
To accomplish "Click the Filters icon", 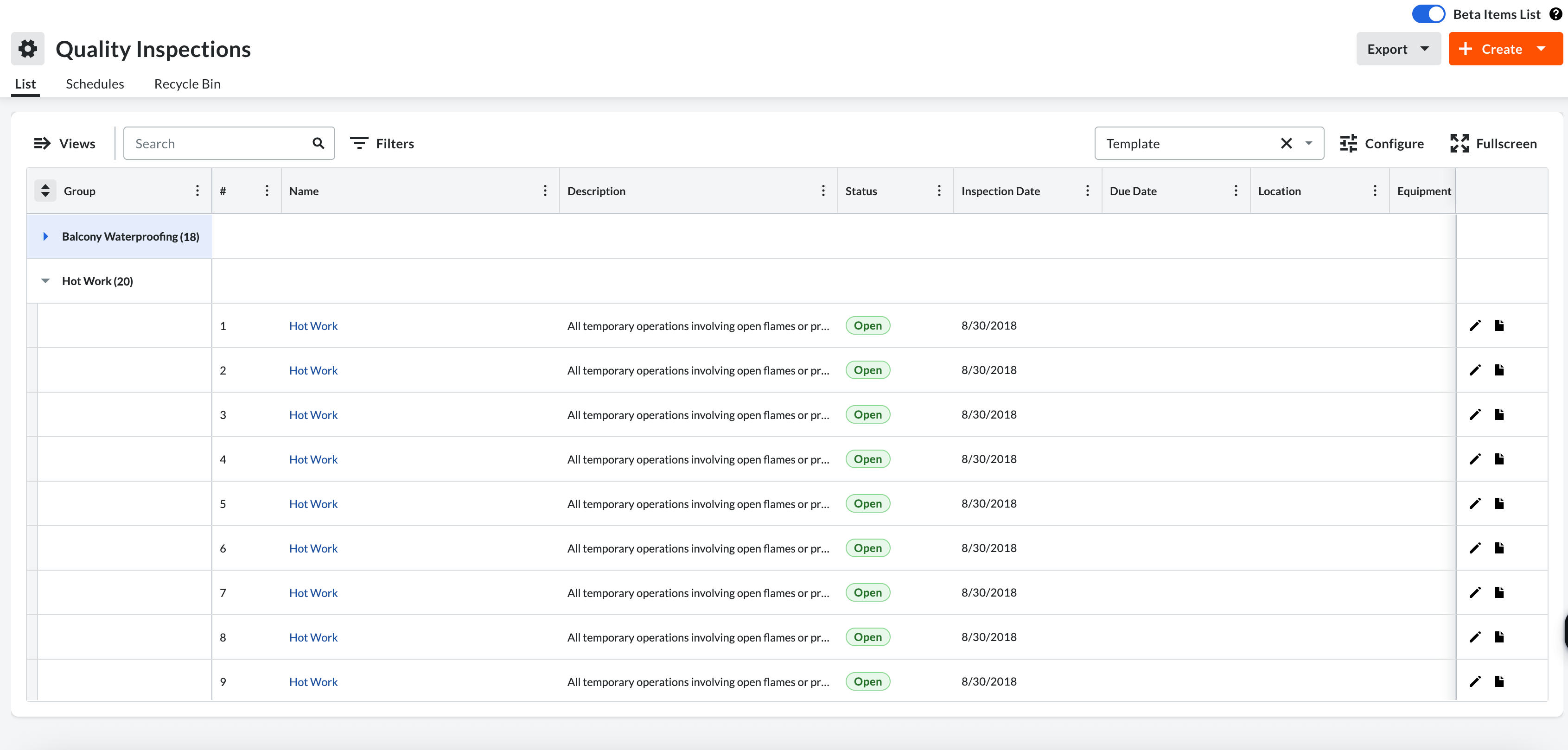I will point(359,144).
